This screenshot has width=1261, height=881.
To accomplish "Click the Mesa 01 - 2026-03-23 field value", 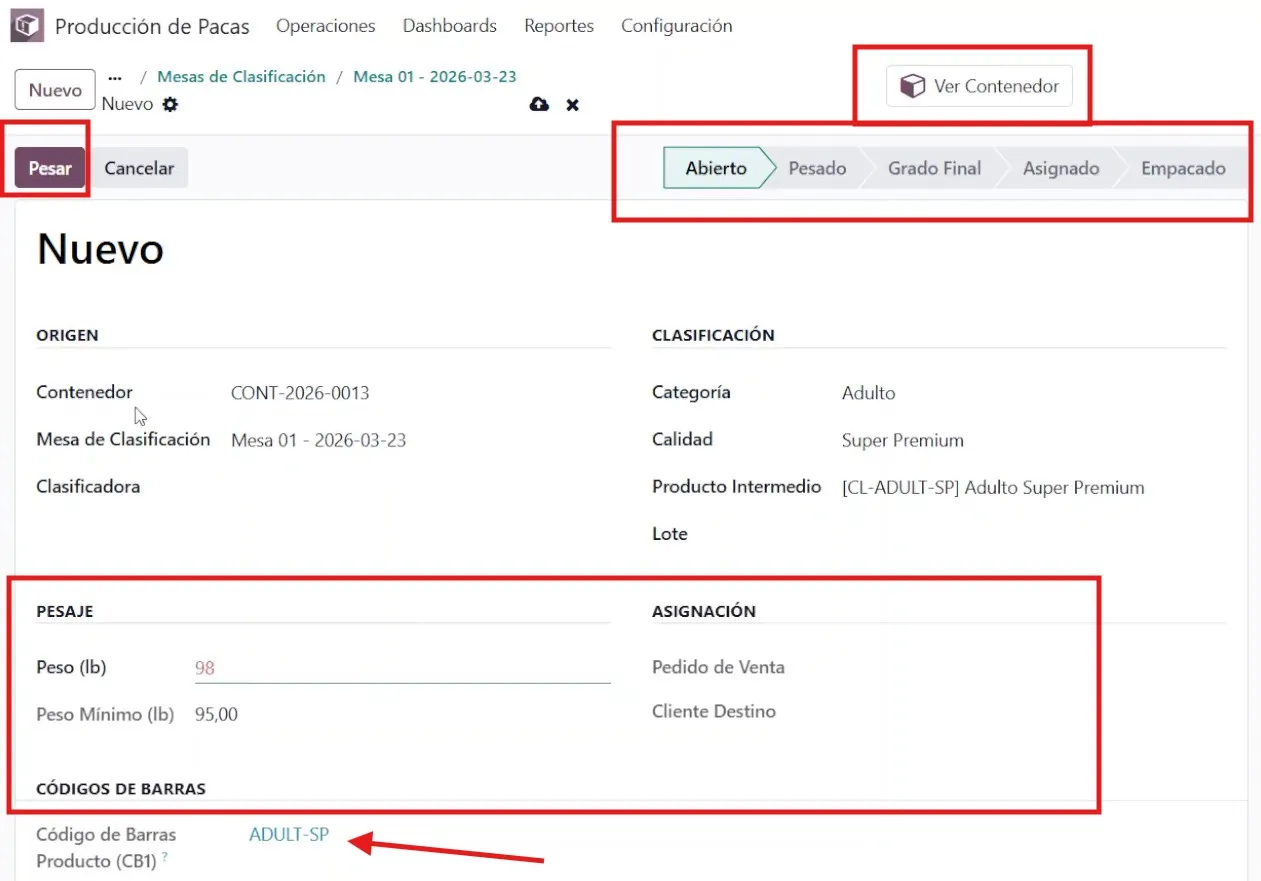I will [319, 440].
